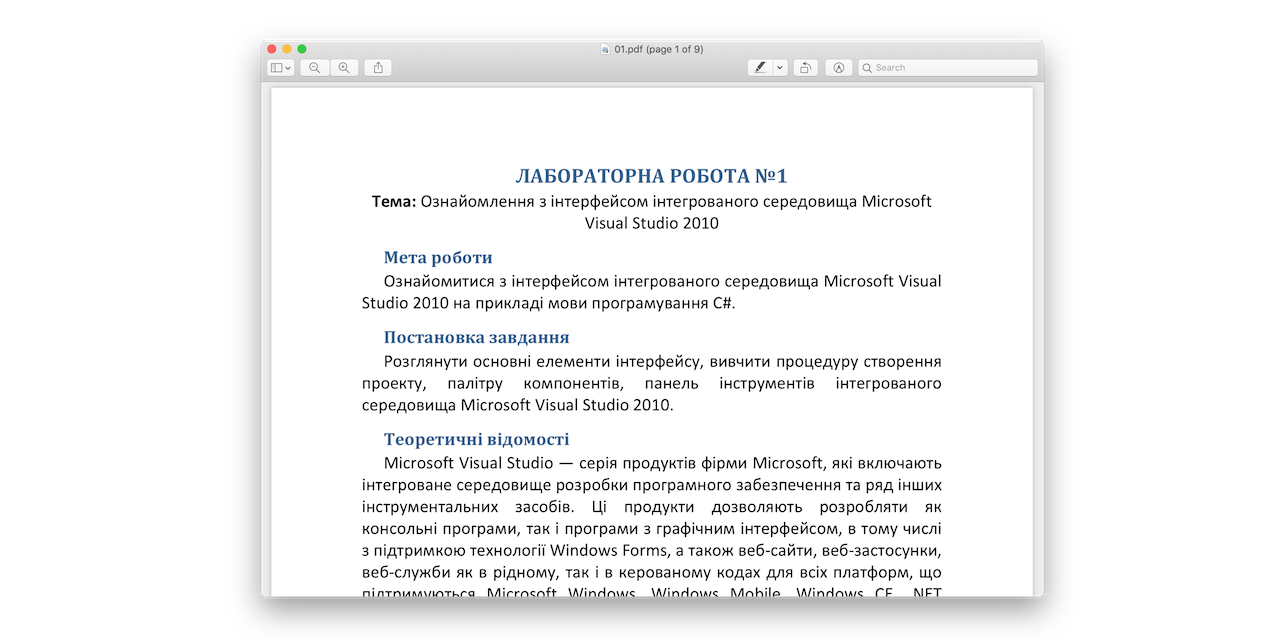
Task: Click the bold word 'Тема:'
Action: 394,201
